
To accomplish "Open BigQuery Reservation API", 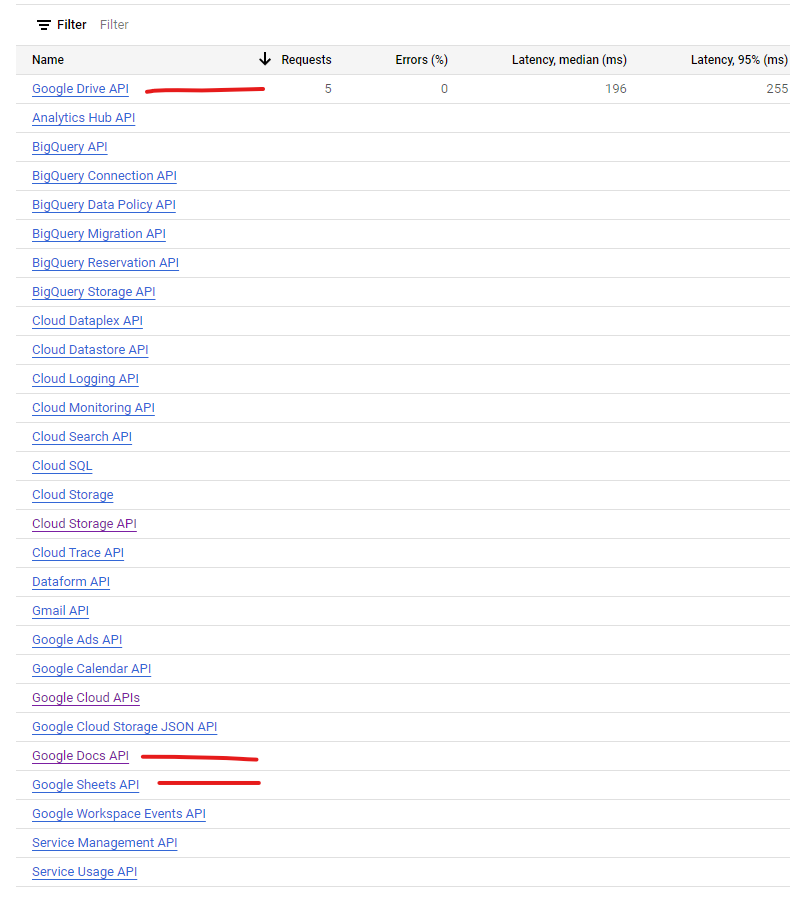I will point(105,263).
